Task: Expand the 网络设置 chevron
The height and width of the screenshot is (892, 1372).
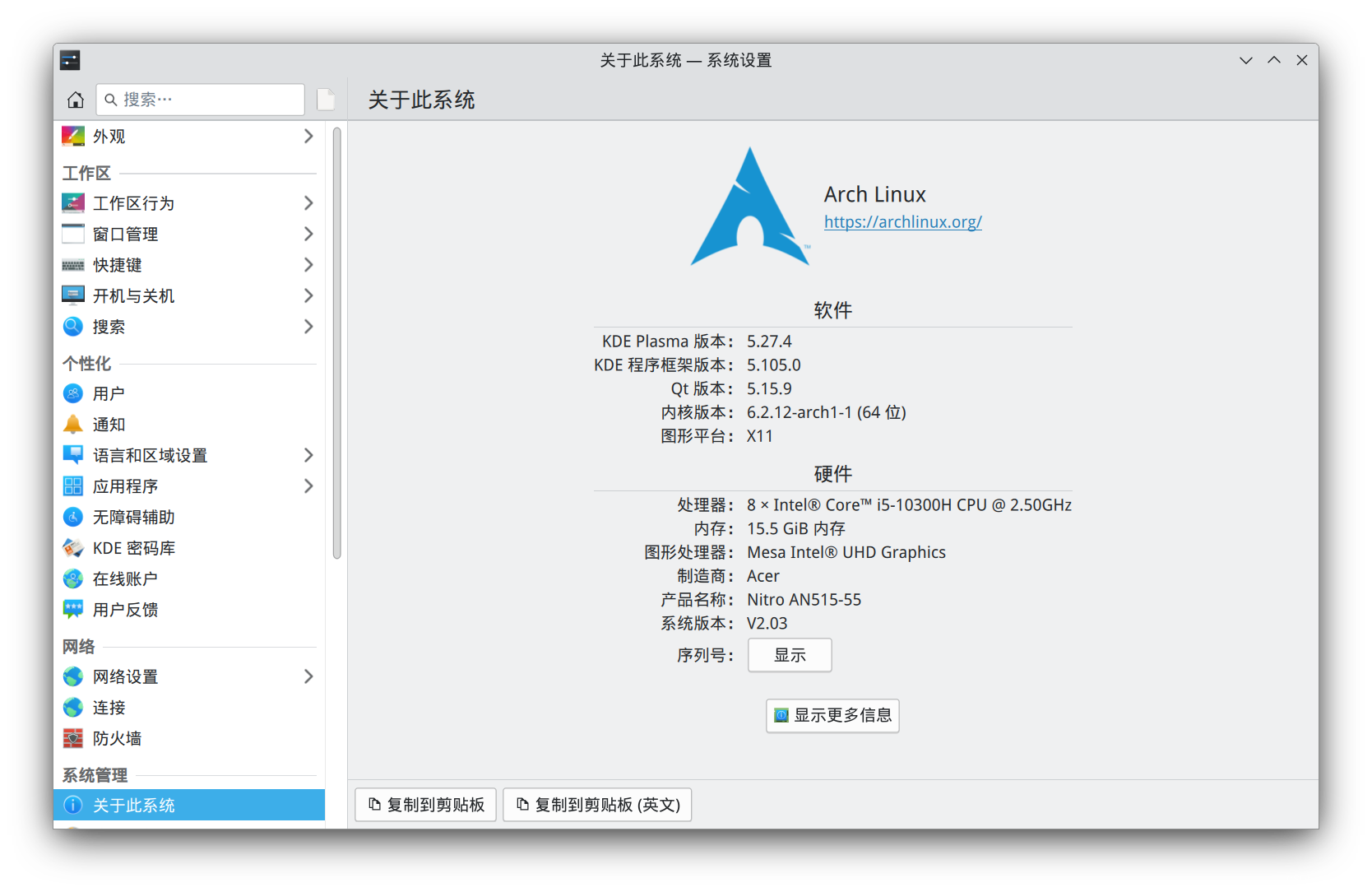Action: [308, 676]
